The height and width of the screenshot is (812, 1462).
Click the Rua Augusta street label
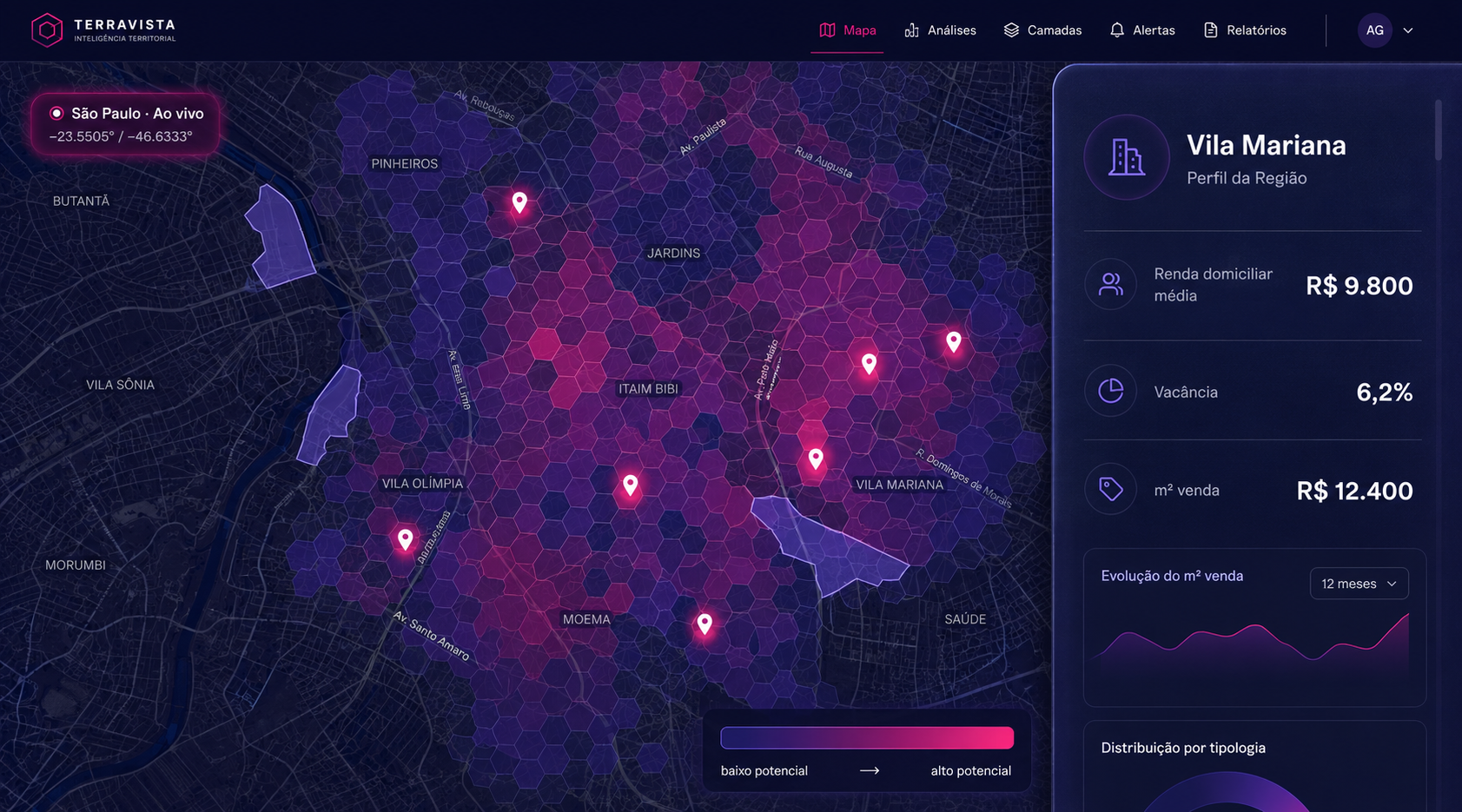(x=823, y=162)
